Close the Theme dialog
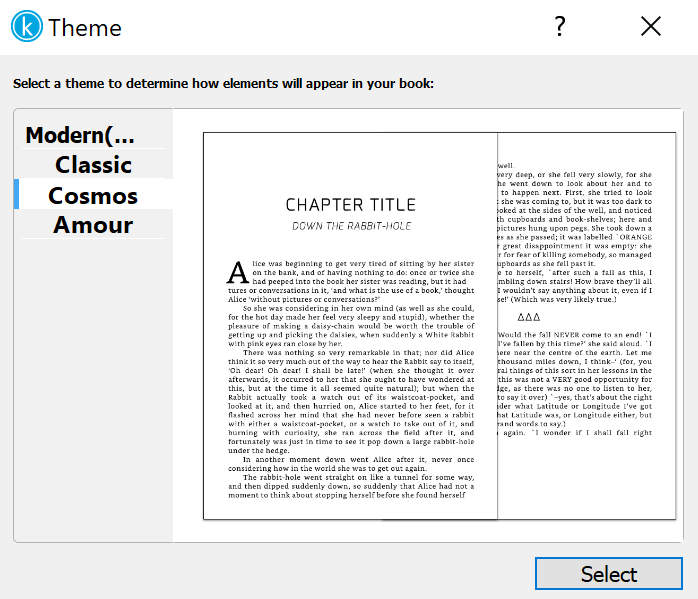The image size is (698, 599). click(651, 26)
